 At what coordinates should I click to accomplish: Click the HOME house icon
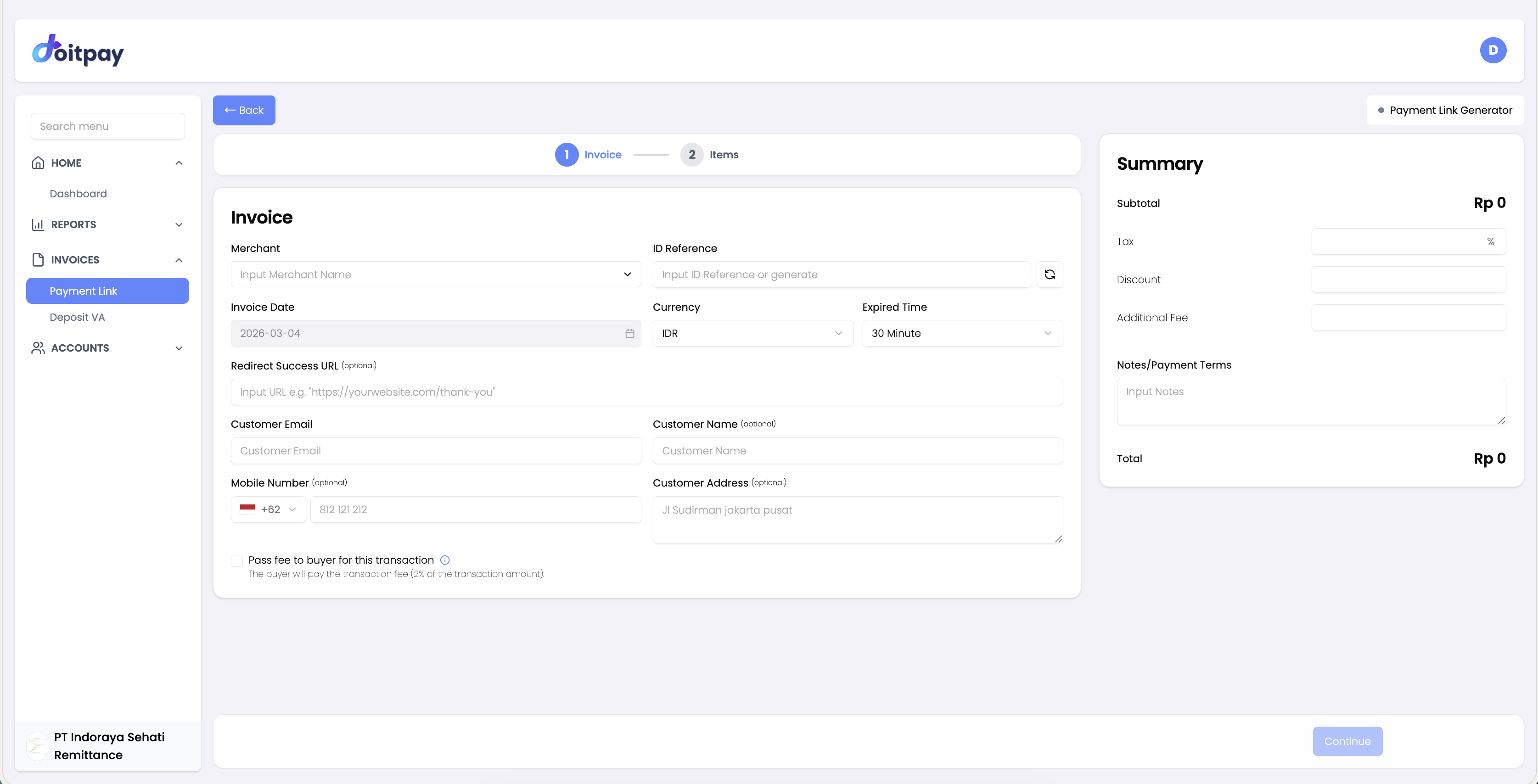coord(38,163)
